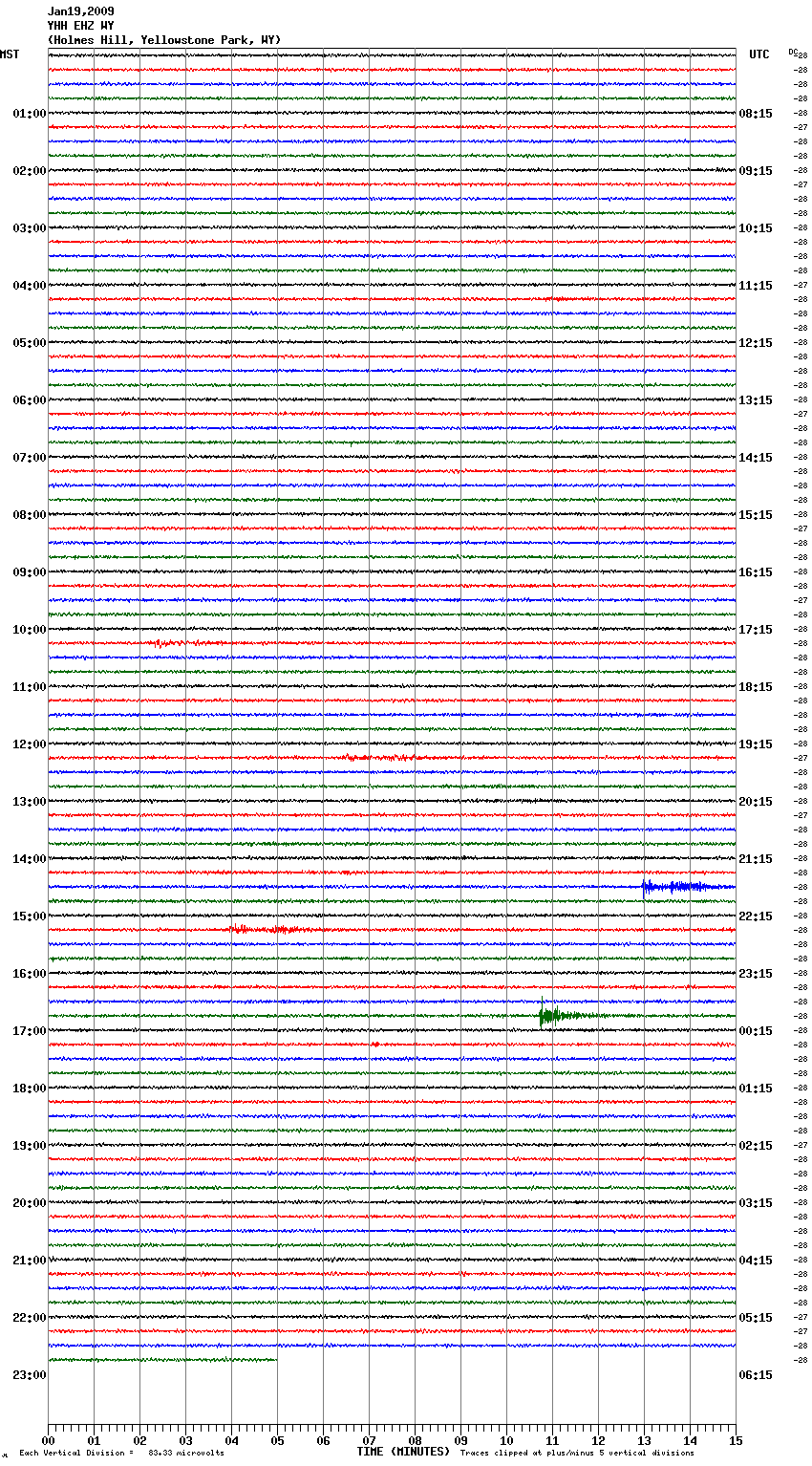The image size is (812, 1466).
Task: Click the 00 minute axis tick label
Action: click(48, 1440)
